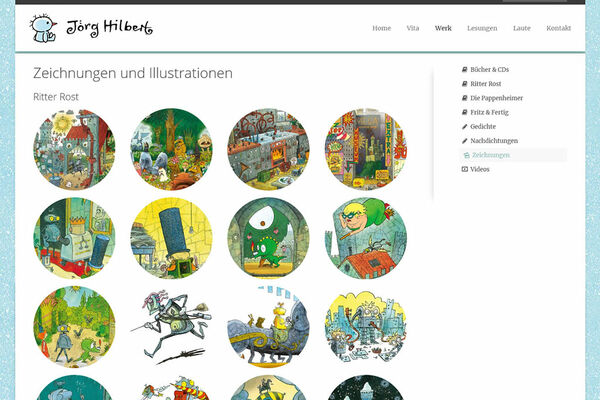Screen dimensions: 600x400
Task: Open the Home menu item
Action: [x=382, y=28]
